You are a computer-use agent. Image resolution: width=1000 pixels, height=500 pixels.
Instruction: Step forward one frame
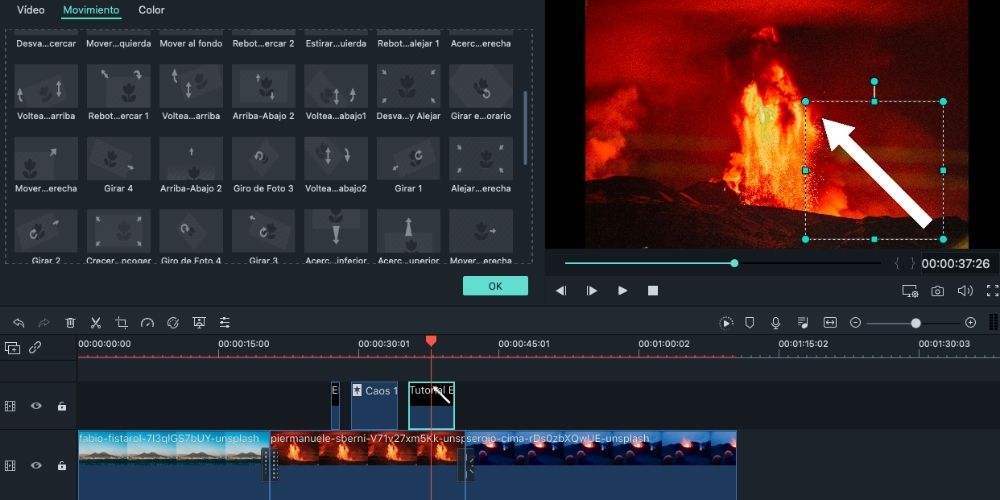(x=592, y=291)
